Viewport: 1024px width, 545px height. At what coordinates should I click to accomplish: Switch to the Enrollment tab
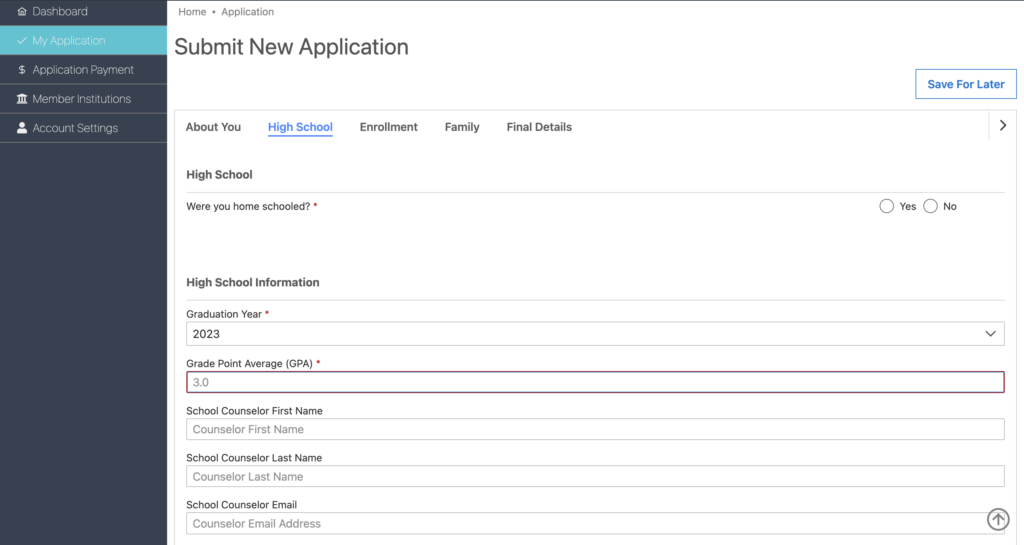388,127
